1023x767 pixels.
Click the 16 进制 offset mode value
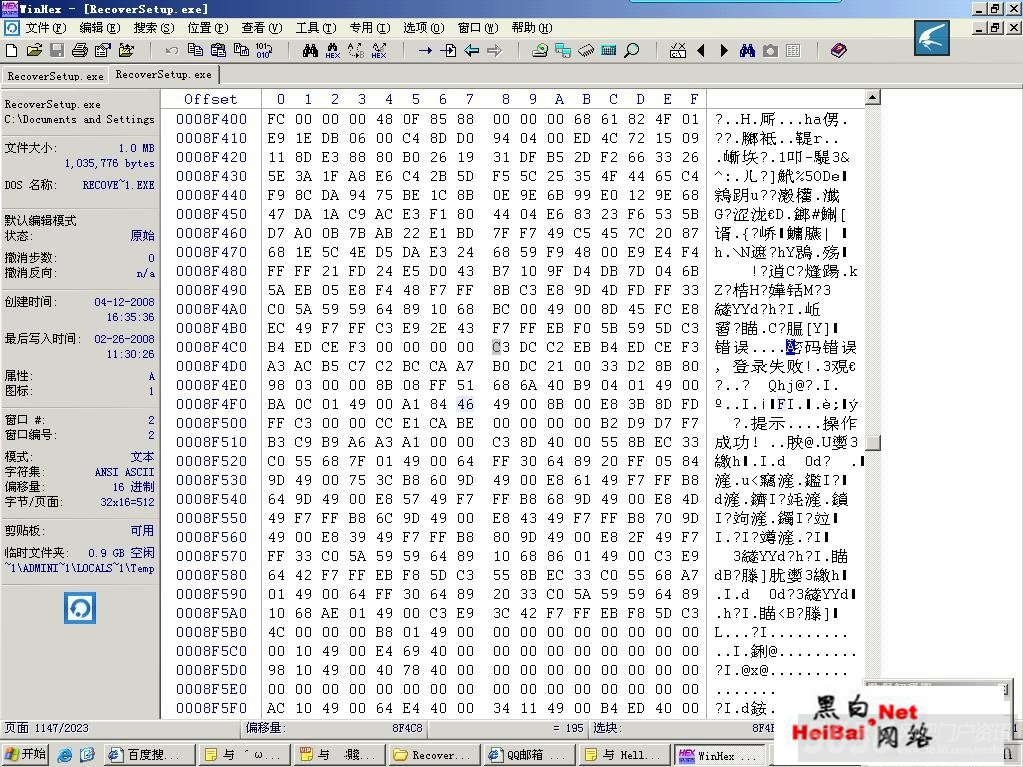[x=133, y=487]
